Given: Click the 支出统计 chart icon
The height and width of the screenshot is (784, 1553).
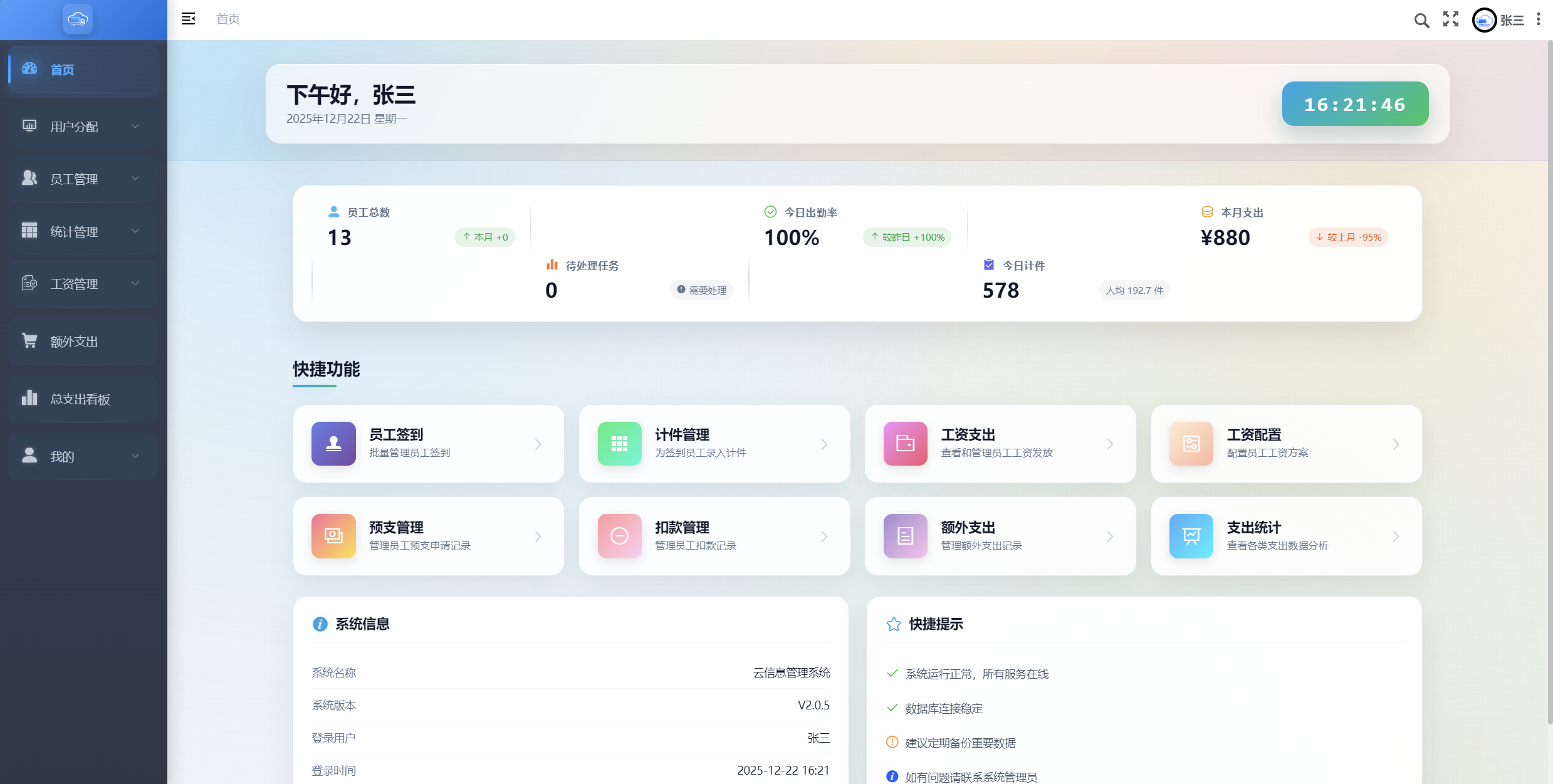Looking at the screenshot, I should pyautogui.click(x=1191, y=536).
